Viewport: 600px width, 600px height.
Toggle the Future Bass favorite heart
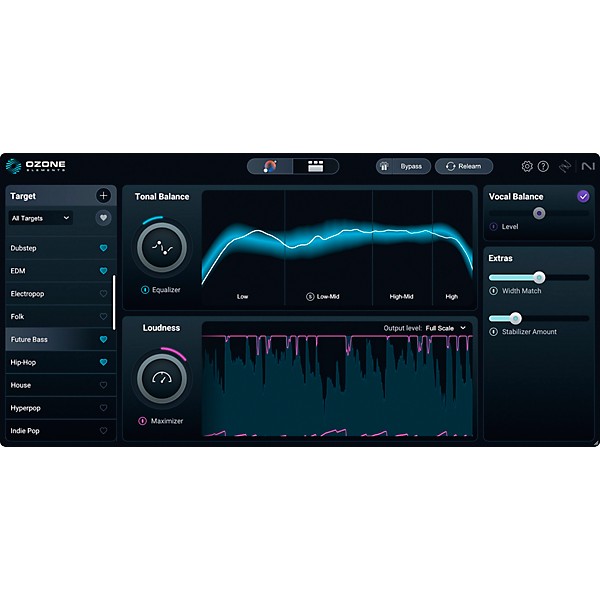pos(103,339)
